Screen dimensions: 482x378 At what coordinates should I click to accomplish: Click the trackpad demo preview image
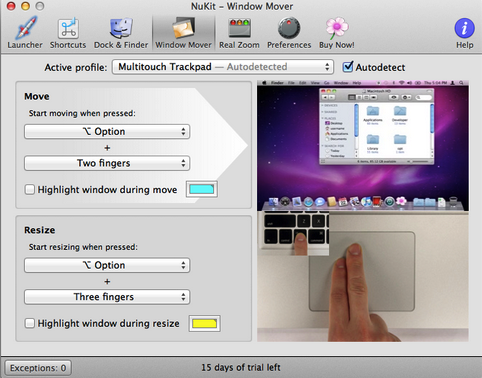pyautogui.click(x=363, y=211)
